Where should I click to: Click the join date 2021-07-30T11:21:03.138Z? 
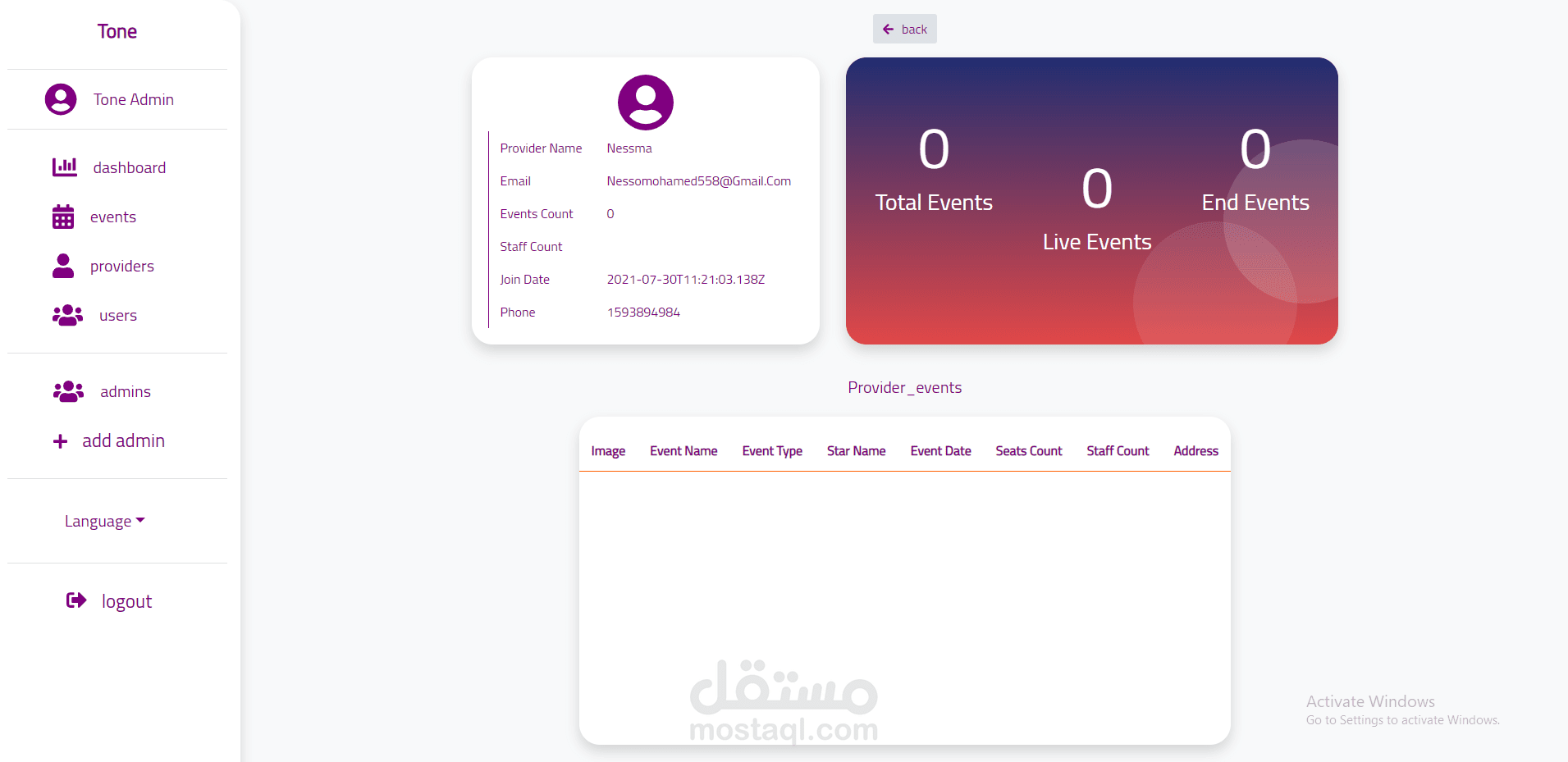[686, 280]
